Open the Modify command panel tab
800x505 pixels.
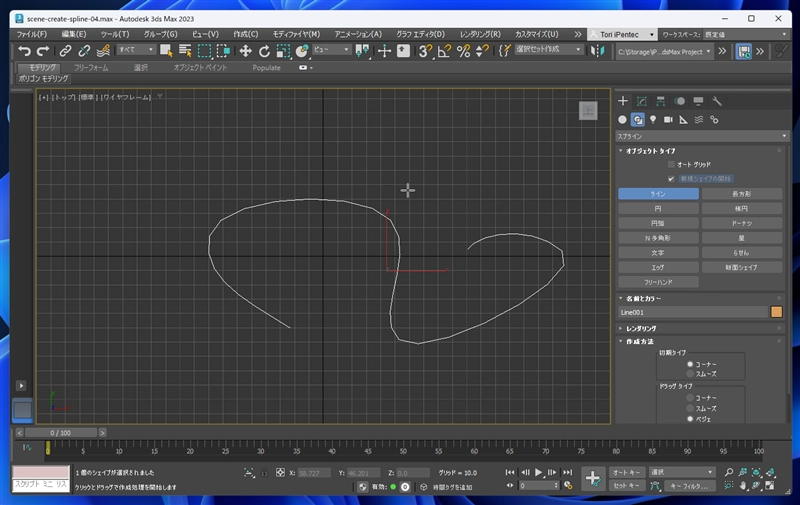[642, 101]
